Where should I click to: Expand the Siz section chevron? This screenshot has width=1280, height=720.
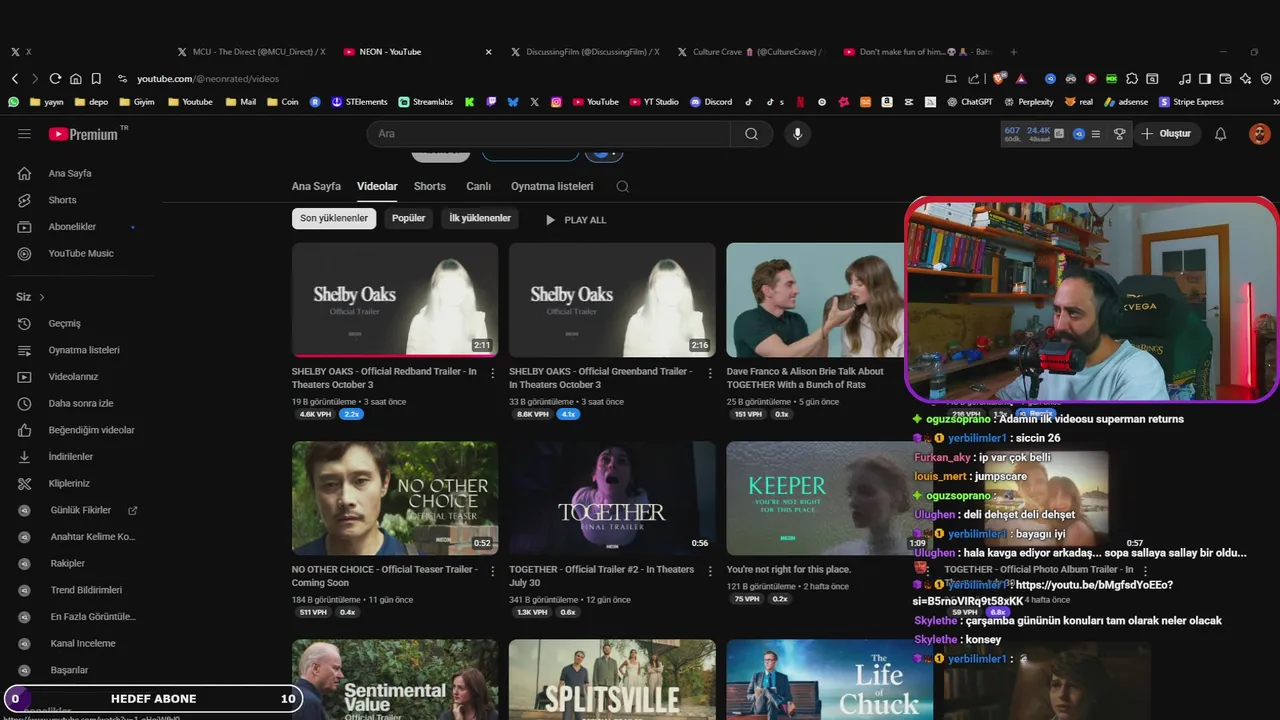(x=42, y=297)
